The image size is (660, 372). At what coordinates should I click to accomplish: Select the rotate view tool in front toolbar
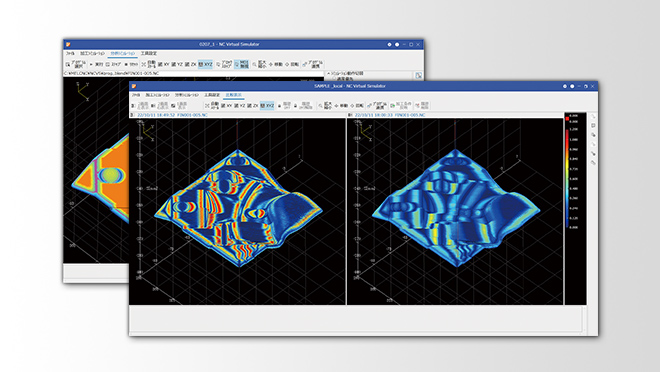click(x=357, y=106)
